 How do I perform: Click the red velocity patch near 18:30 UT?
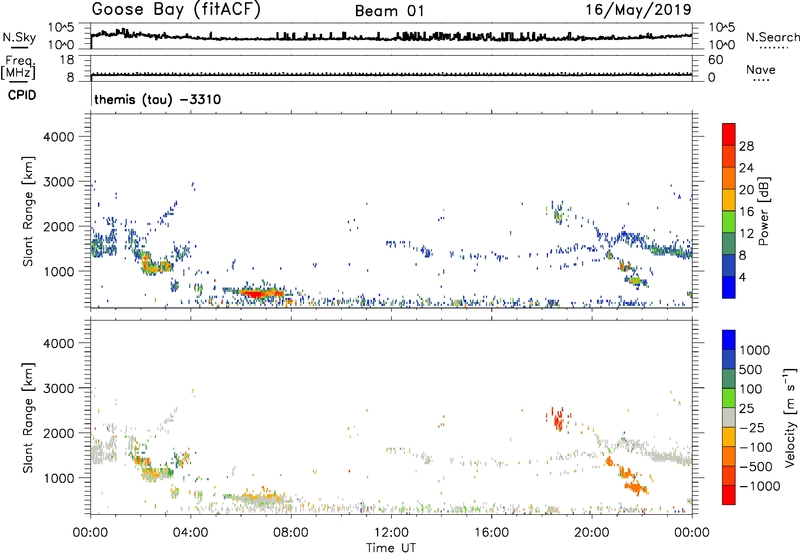point(558,420)
